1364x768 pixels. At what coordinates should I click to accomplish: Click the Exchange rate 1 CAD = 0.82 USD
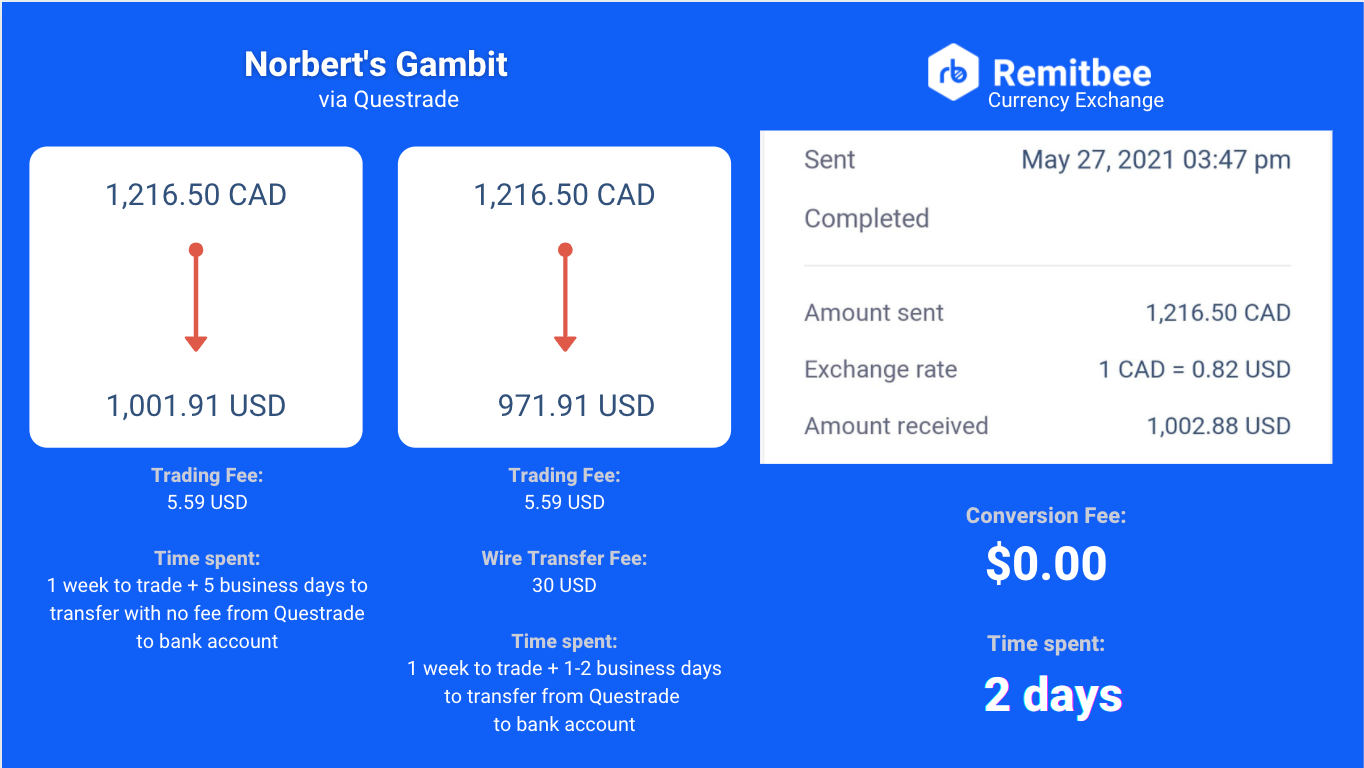pos(1194,370)
